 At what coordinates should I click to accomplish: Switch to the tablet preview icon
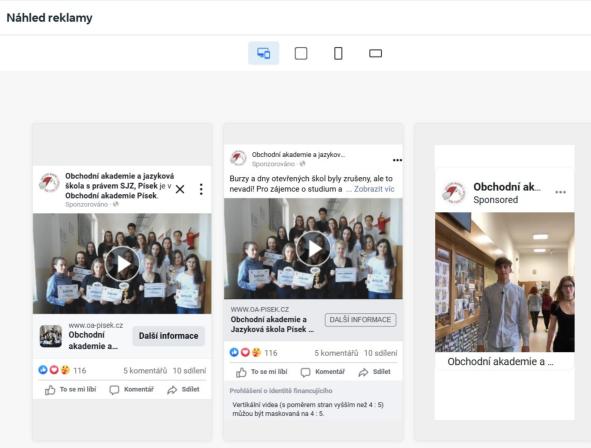[301, 53]
